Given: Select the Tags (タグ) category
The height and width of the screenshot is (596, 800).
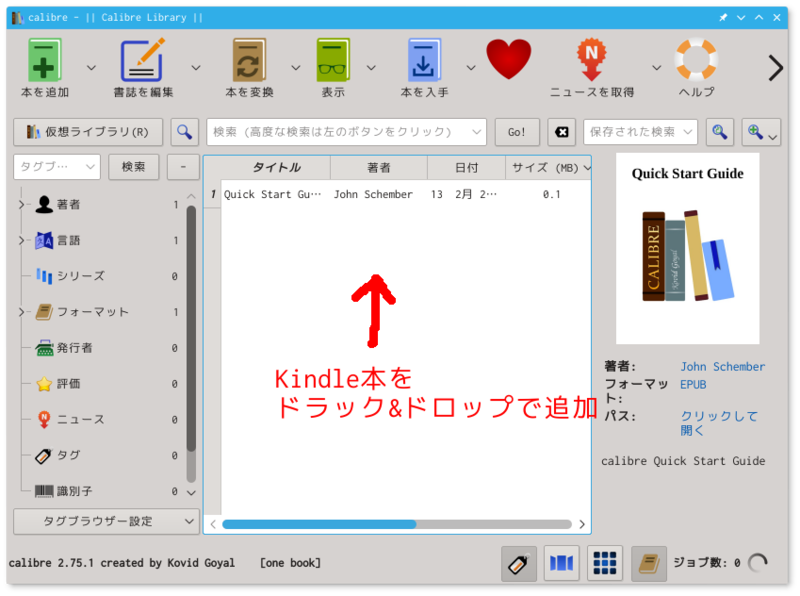Looking at the screenshot, I should [x=68, y=455].
